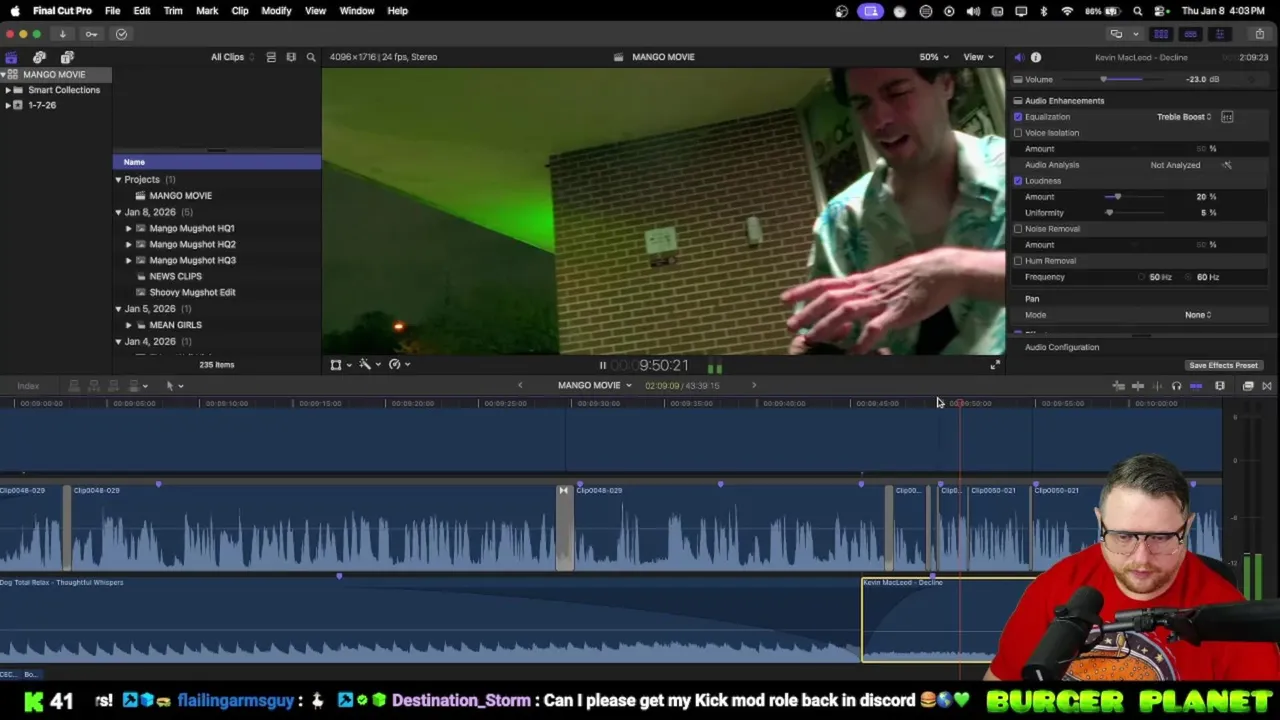Open the File menu
The width and height of the screenshot is (1280, 720).
112,11
